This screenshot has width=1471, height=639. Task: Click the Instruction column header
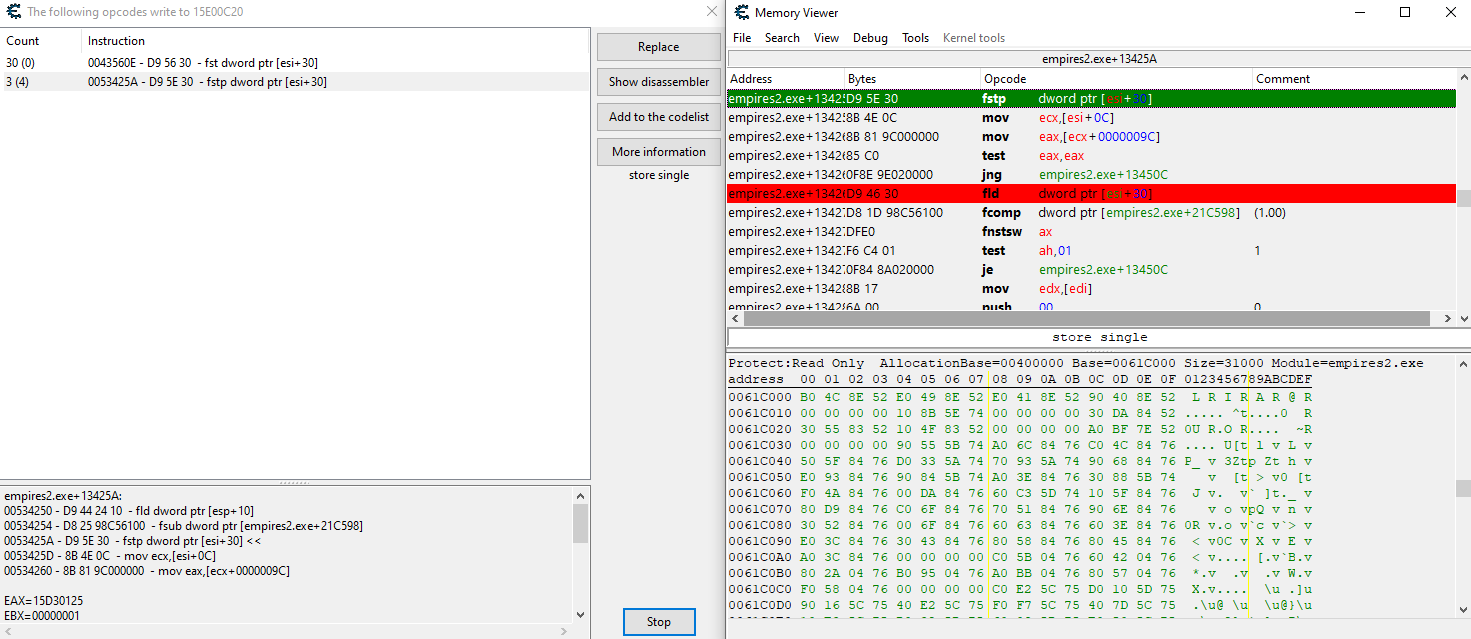pyautogui.click(x=336, y=41)
